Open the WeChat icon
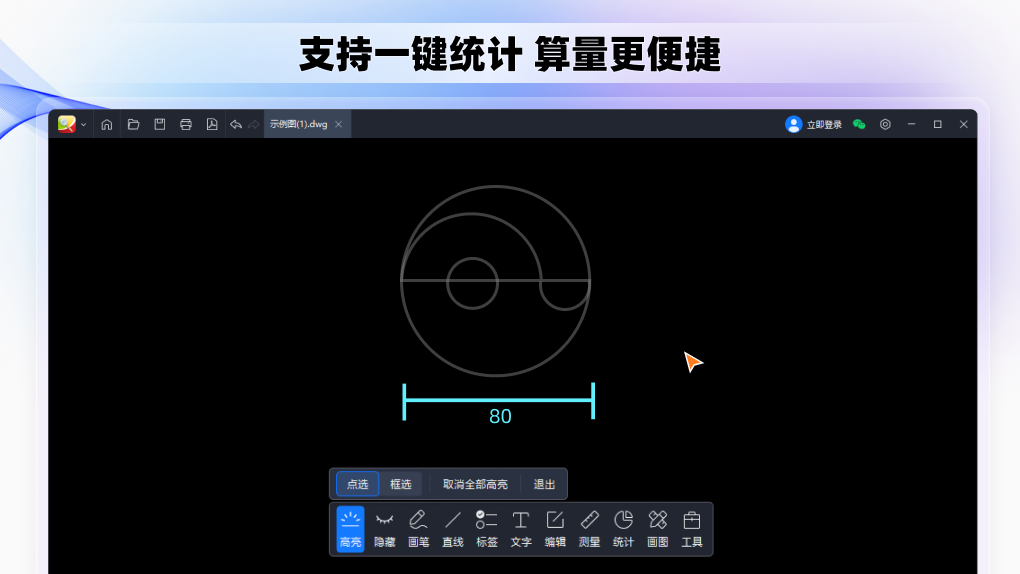1020x574 pixels. (x=859, y=124)
